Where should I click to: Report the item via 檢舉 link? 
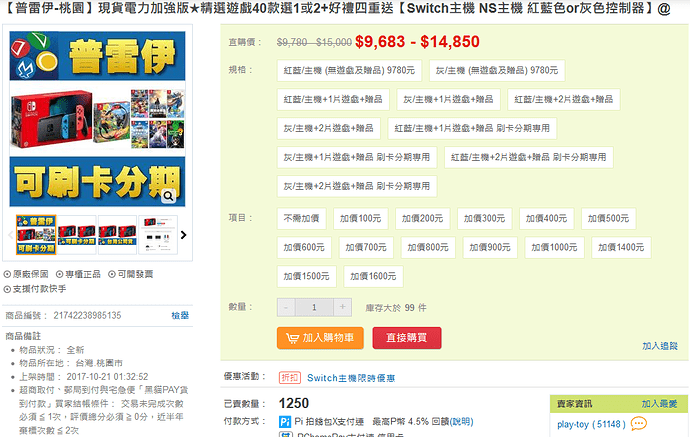point(180,316)
